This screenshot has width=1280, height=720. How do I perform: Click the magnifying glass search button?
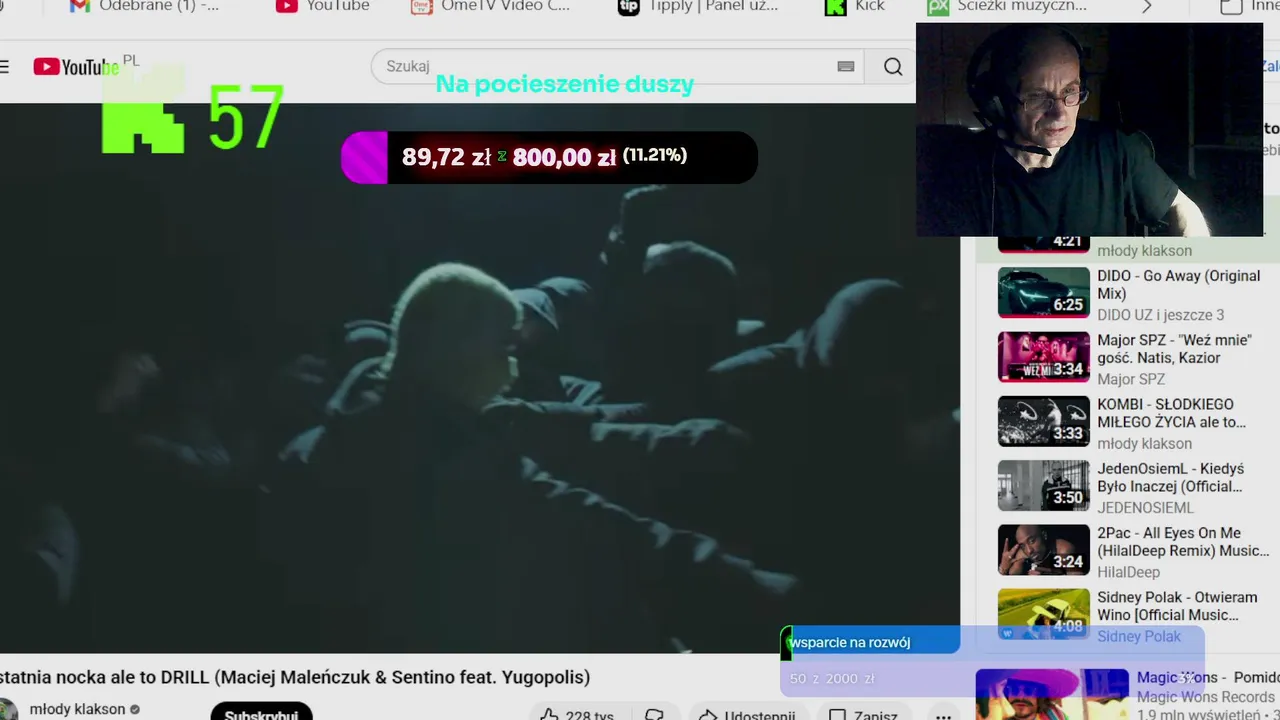pos(893,67)
